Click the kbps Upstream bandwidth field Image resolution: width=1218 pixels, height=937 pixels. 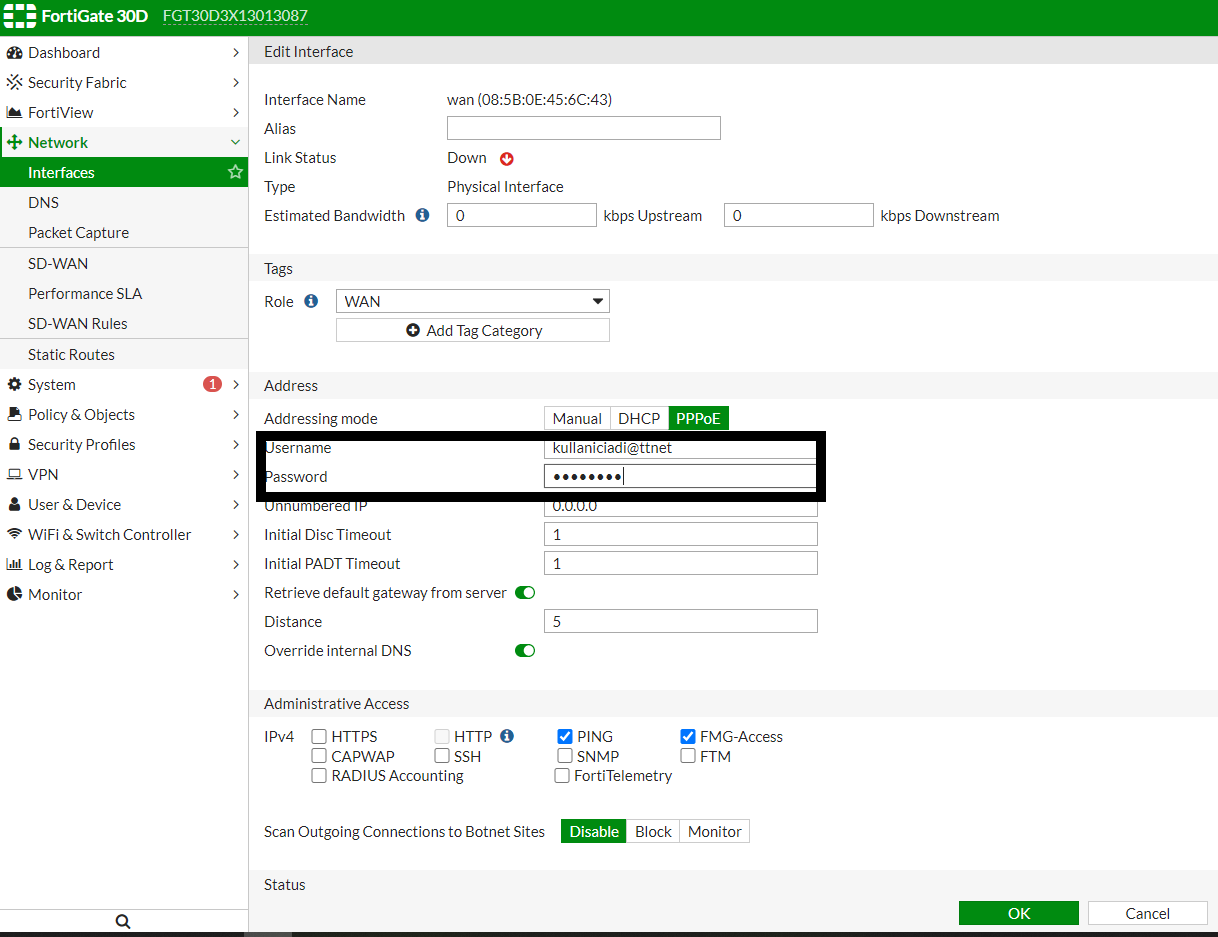[x=522, y=215]
